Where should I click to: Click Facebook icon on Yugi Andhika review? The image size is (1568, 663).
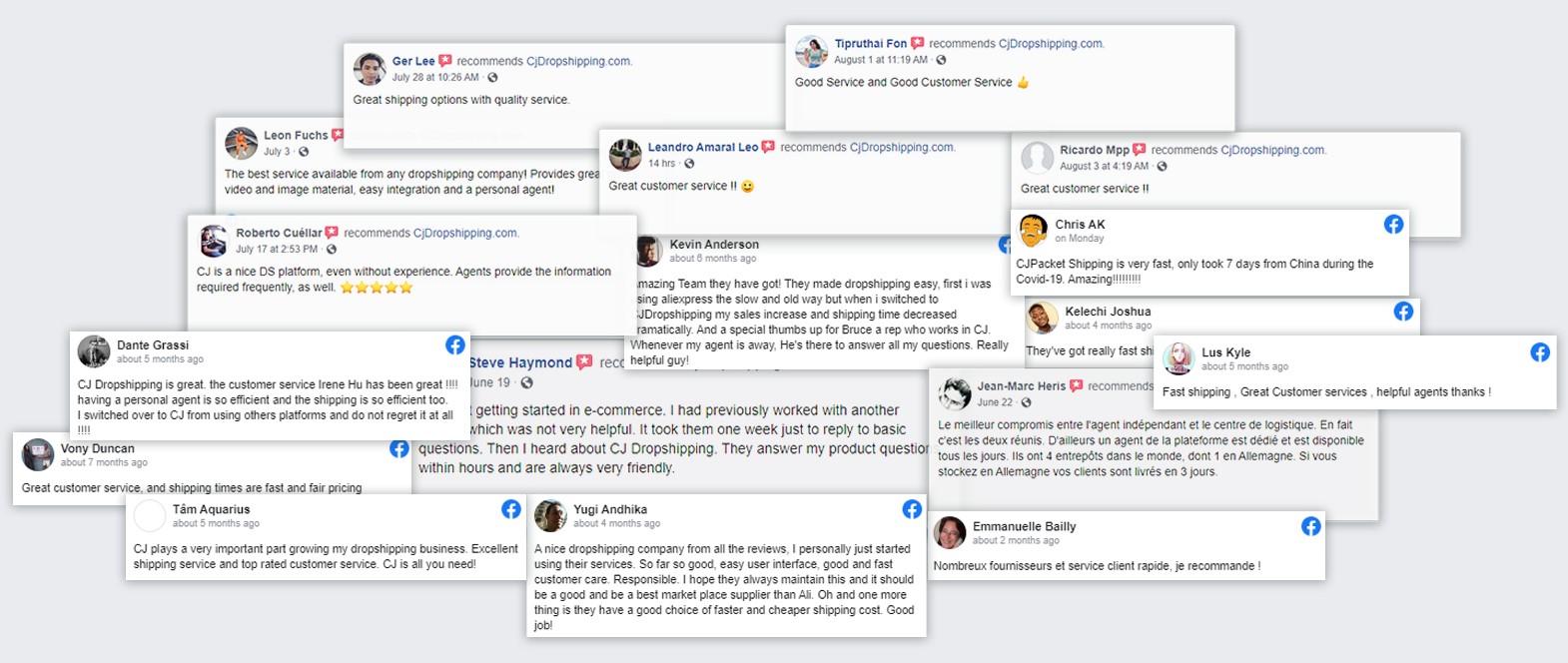tap(912, 509)
